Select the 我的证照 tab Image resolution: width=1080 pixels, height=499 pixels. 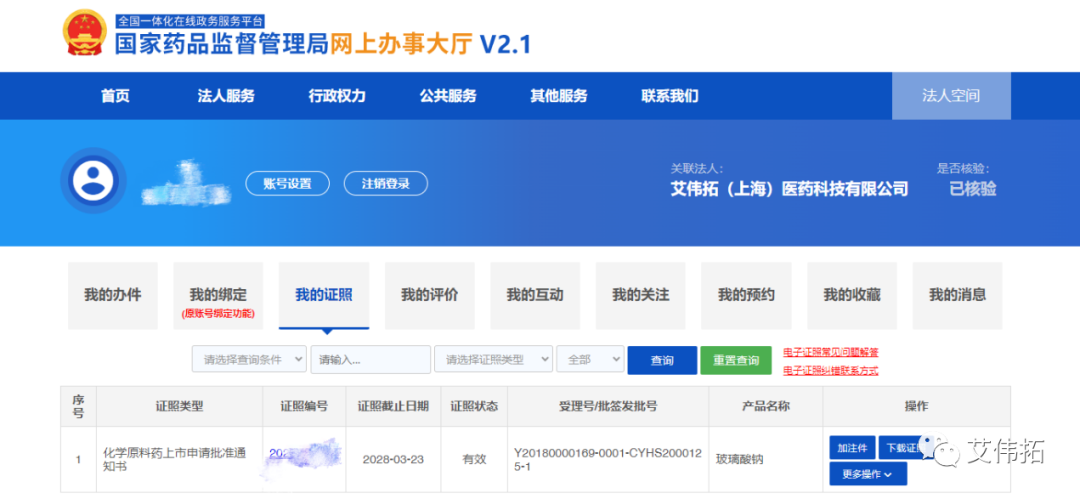(x=324, y=295)
